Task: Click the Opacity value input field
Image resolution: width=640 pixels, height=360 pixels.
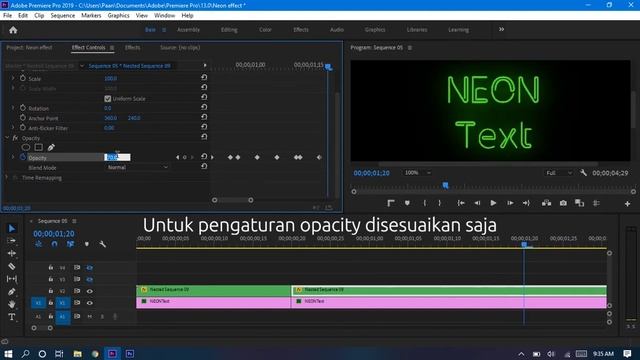Action: click(x=118, y=157)
